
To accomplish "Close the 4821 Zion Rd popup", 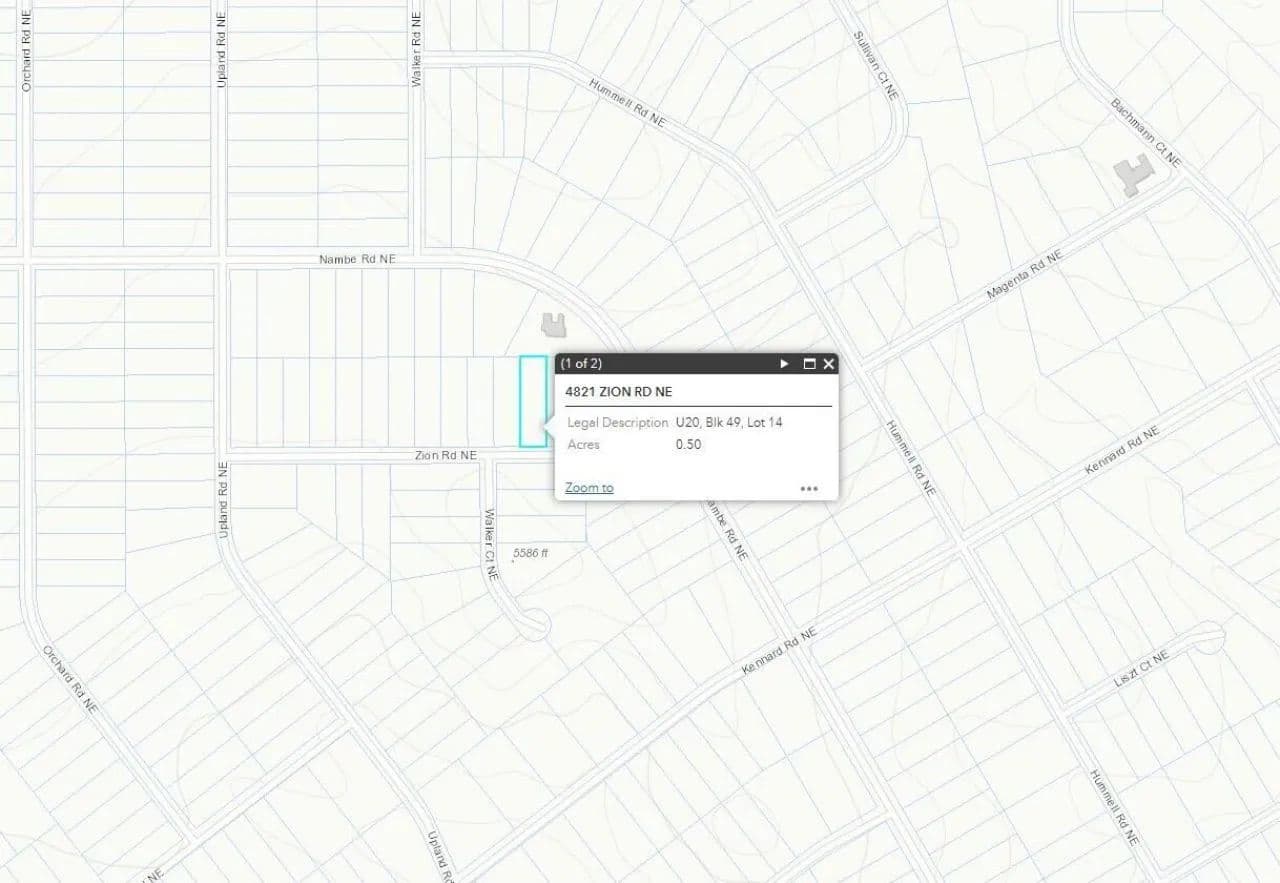I will (828, 364).
